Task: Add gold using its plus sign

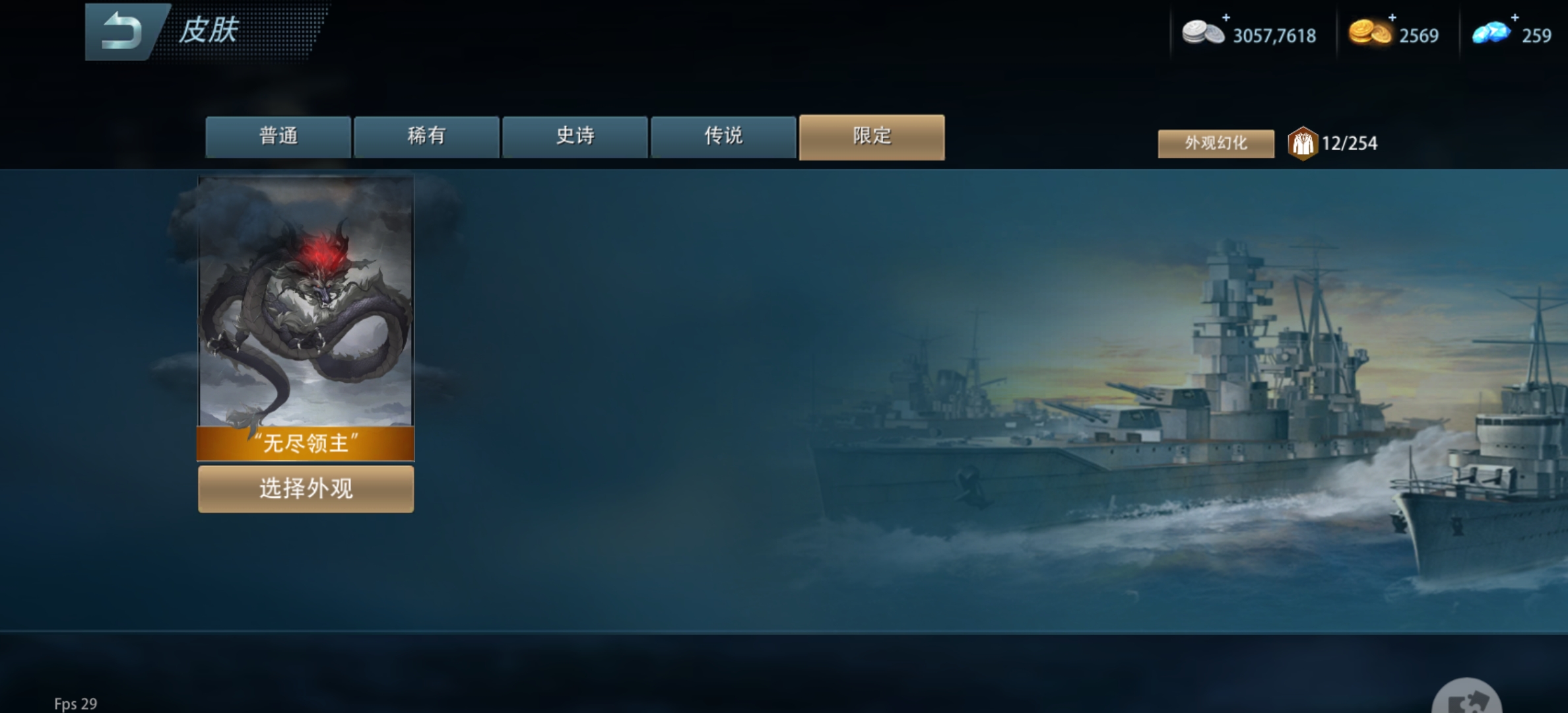Action: pos(1392,17)
